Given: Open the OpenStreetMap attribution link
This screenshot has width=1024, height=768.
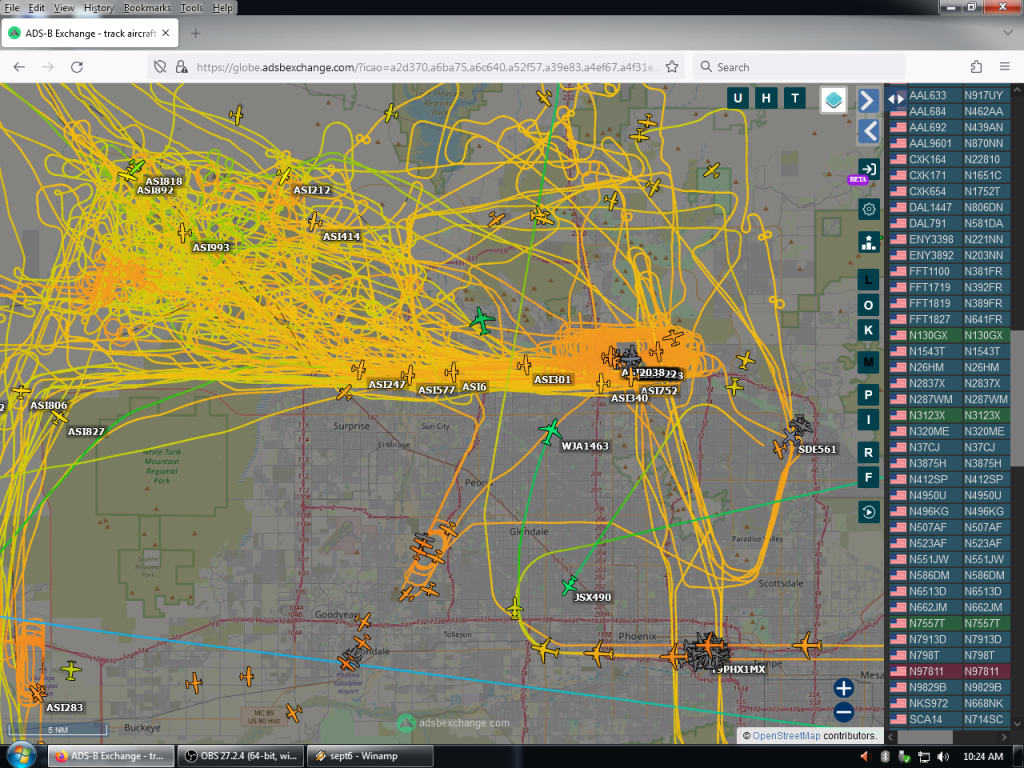Looking at the screenshot, I should pos(786,735).
